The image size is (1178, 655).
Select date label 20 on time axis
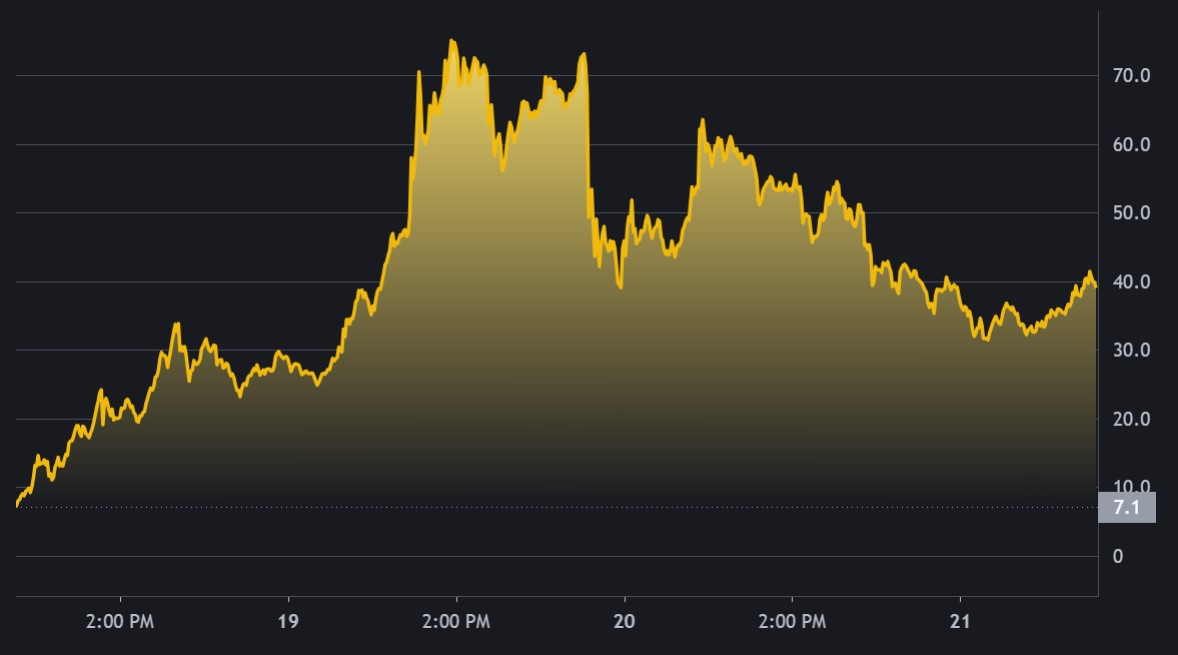click(625, 622)
